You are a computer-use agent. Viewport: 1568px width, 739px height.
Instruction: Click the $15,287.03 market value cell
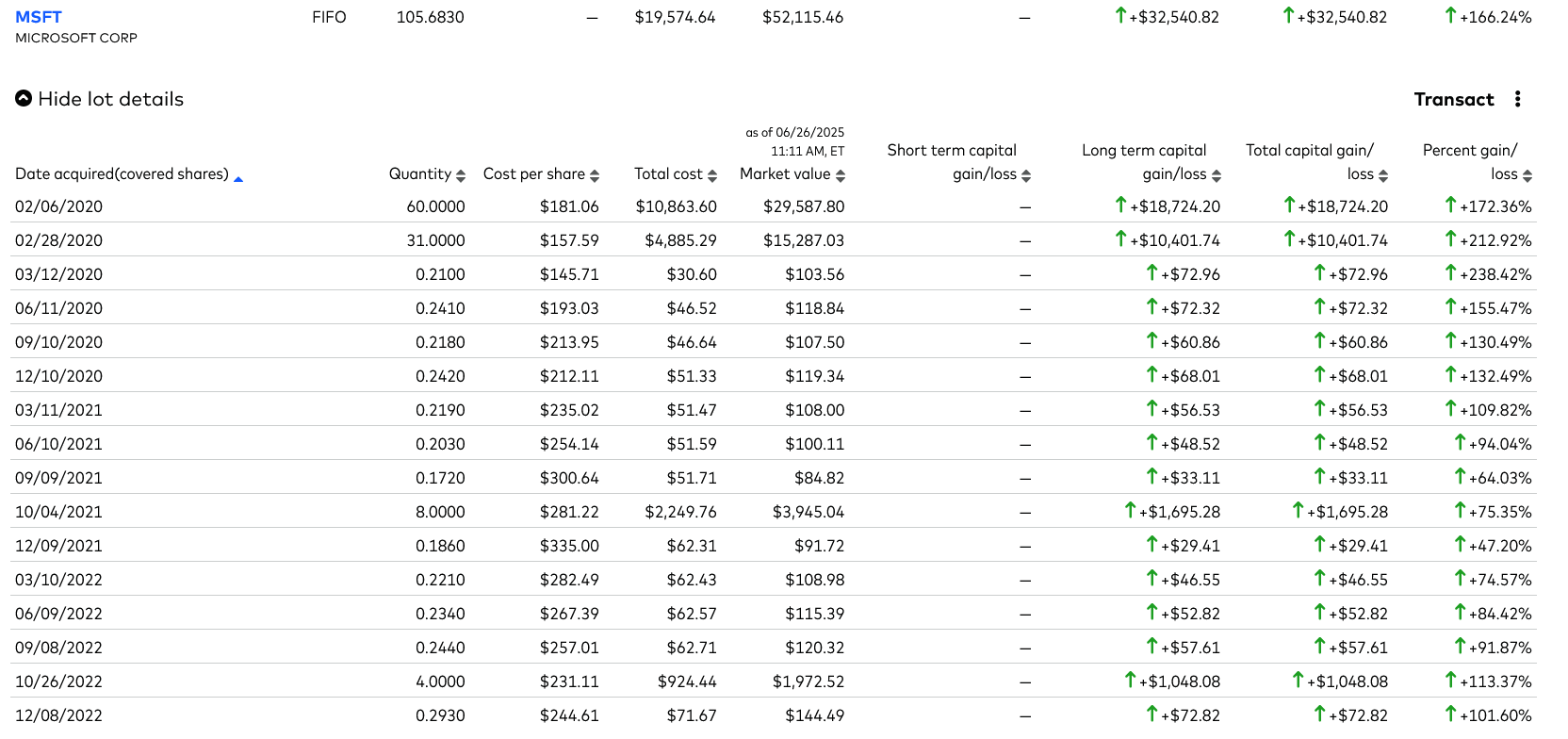pyautogui.click(x=804, y=240)
